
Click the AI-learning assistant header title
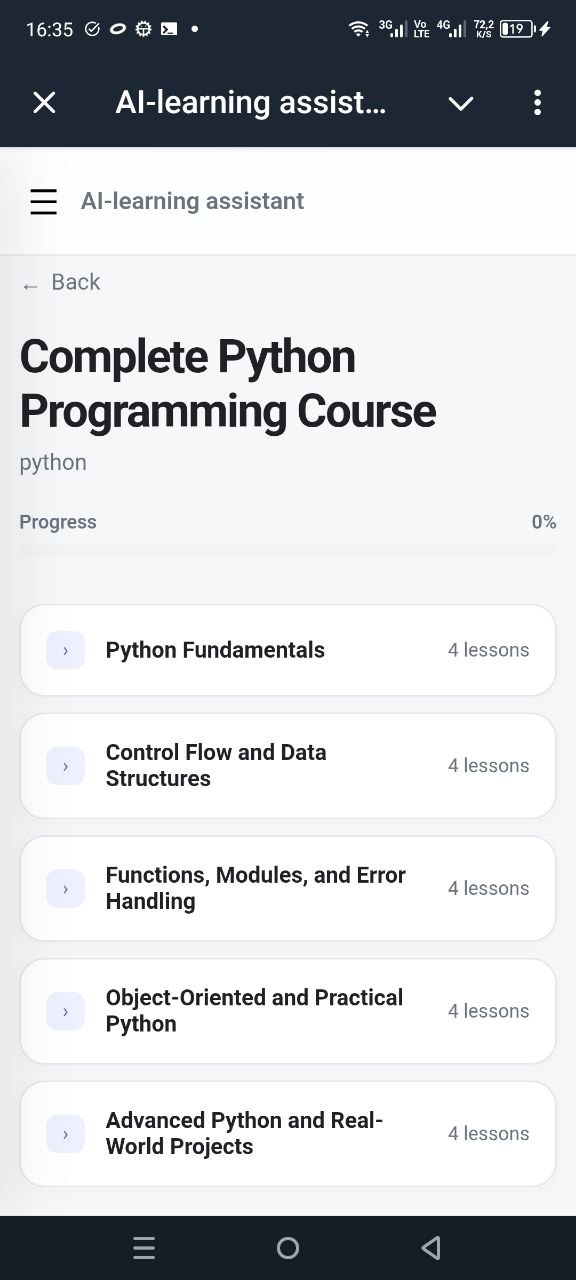pyautogui.click(x=192, y=201)
